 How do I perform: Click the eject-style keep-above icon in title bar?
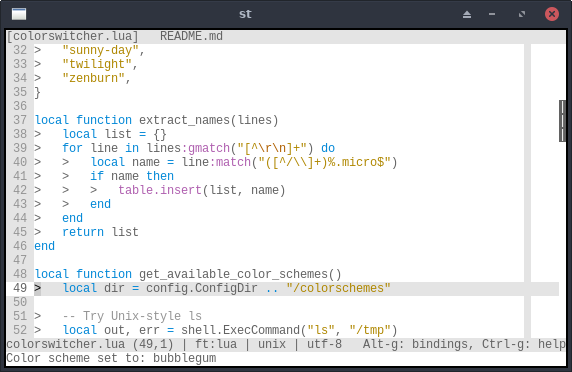coord(467,15)
